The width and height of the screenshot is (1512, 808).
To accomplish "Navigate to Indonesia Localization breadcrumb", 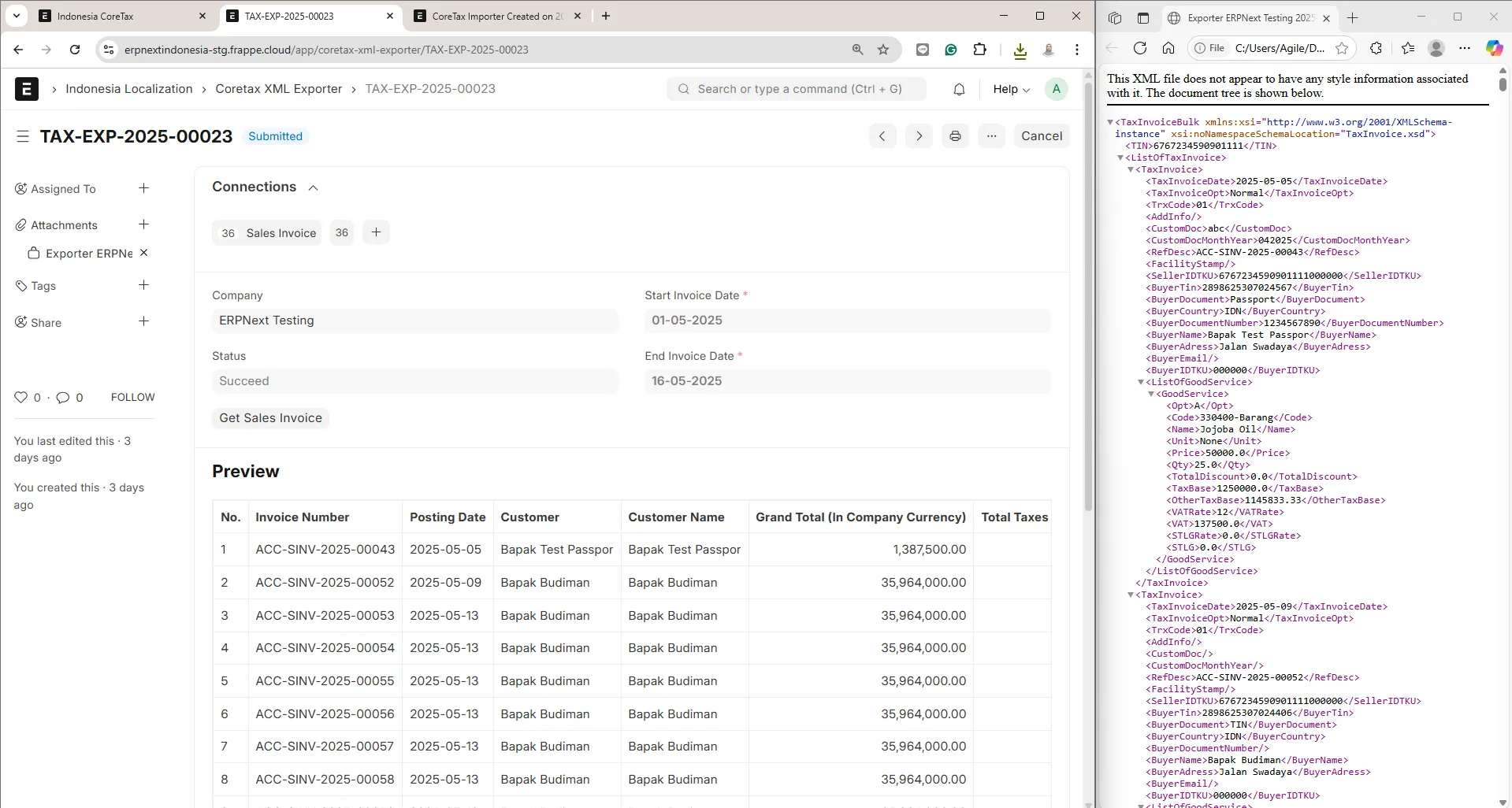I will [x=129, y=89].
